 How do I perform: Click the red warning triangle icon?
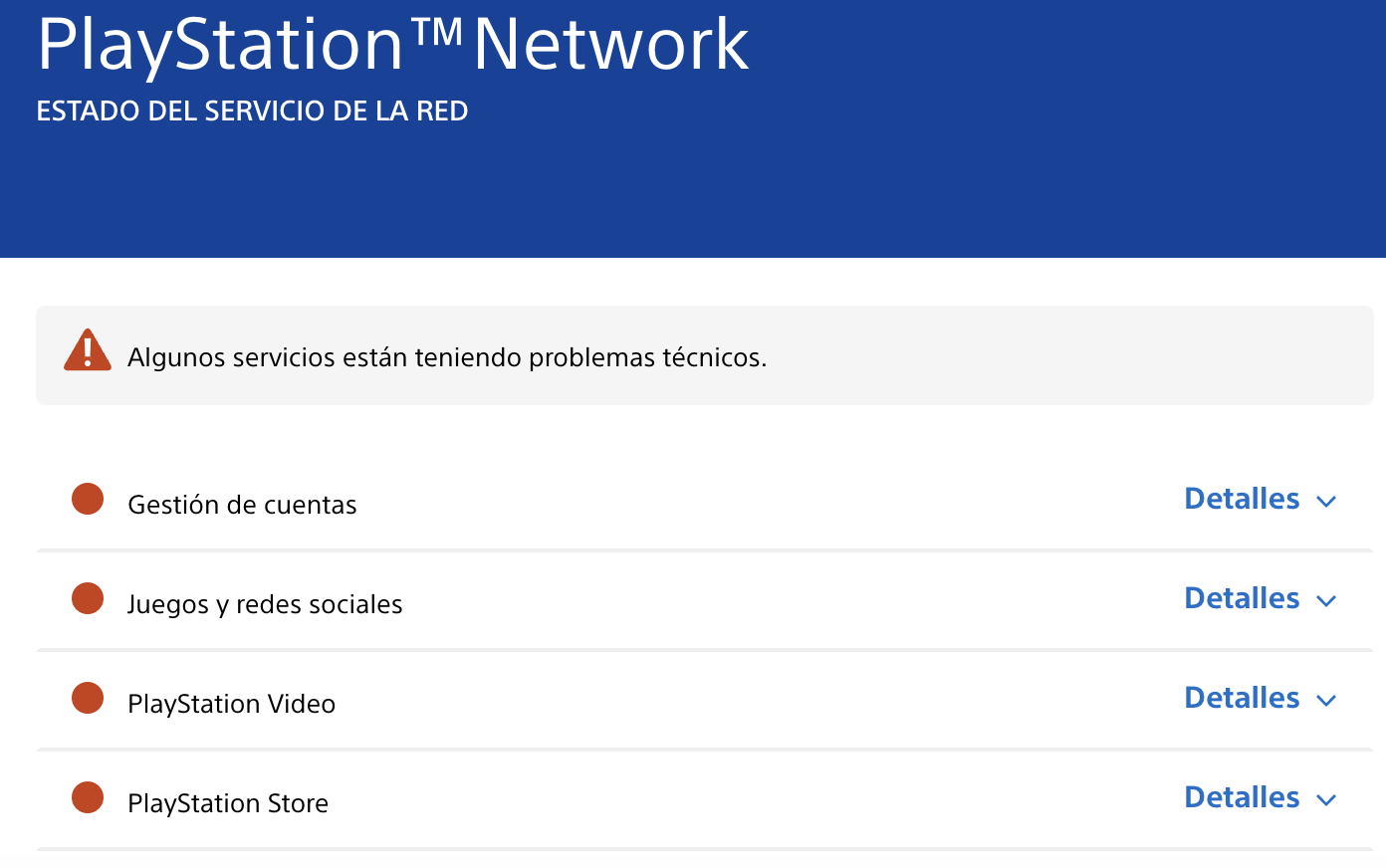click(88, 350)
